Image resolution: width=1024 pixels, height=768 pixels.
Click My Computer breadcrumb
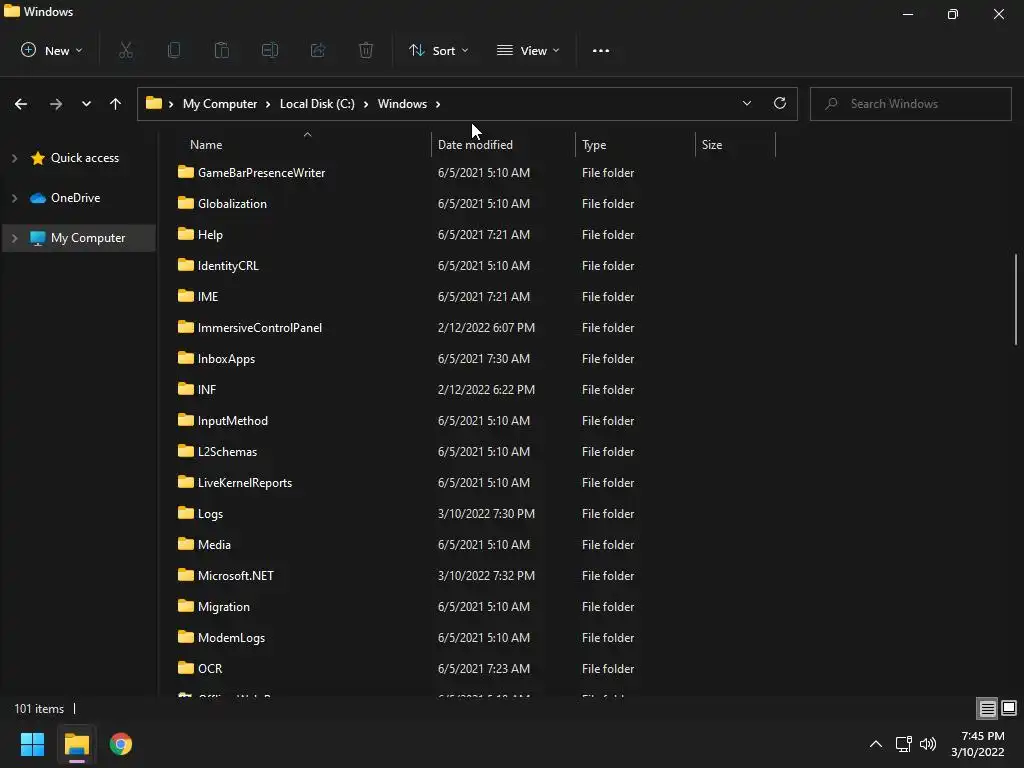coord(219,104)
